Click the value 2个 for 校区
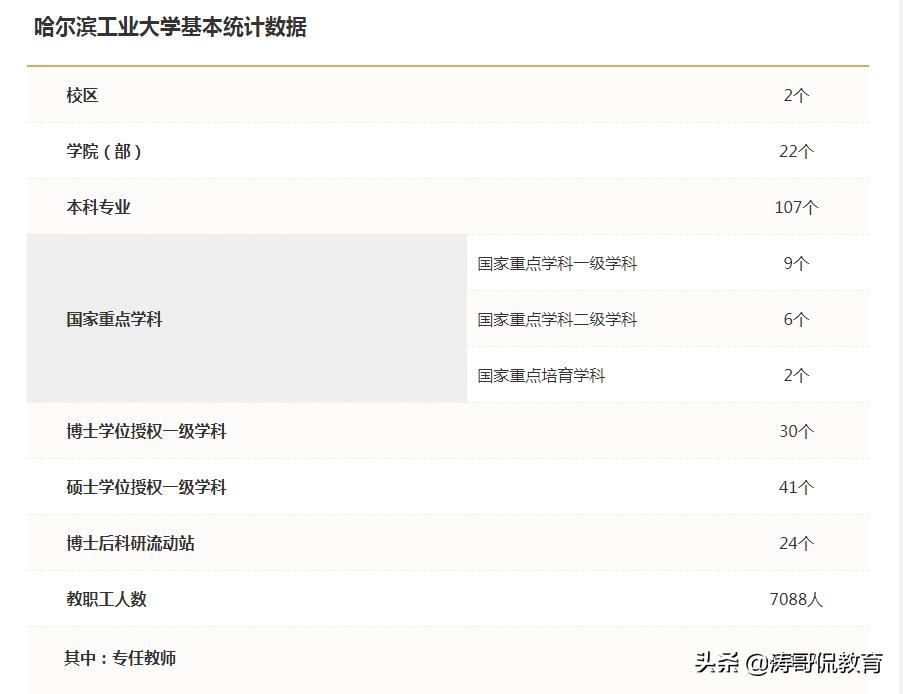 (795, 95)
